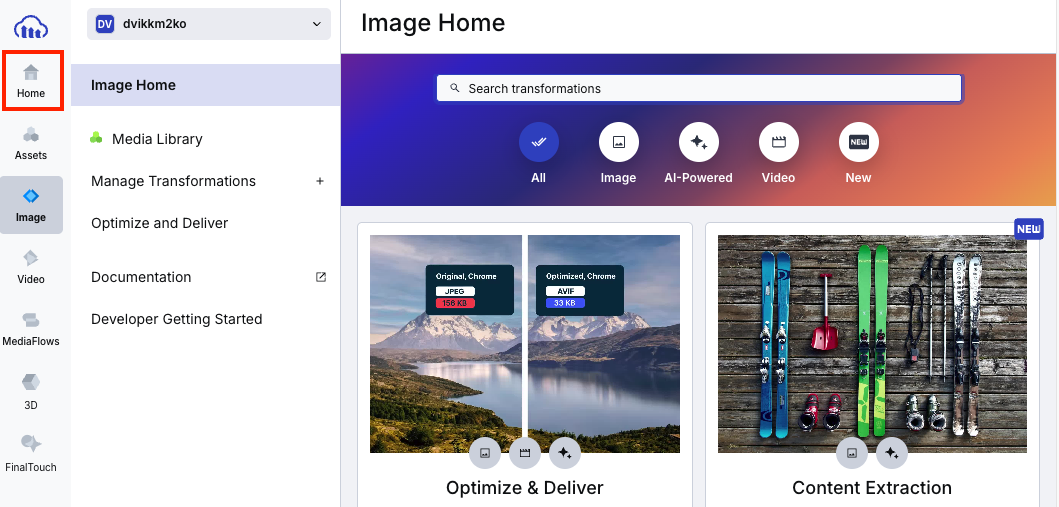The image size is (1059, 507).
Task: Open the Documentation link
Action: [x=141, y=277]
